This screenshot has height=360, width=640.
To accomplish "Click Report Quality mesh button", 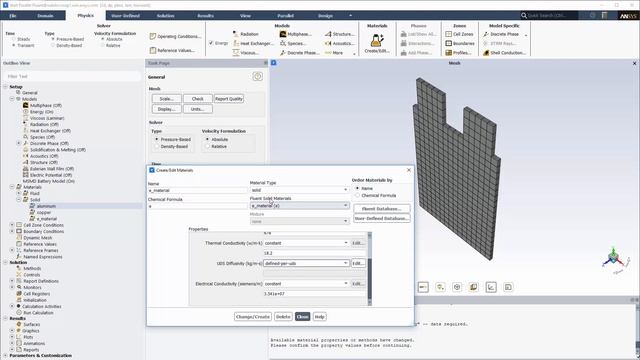I will [229, 99].
